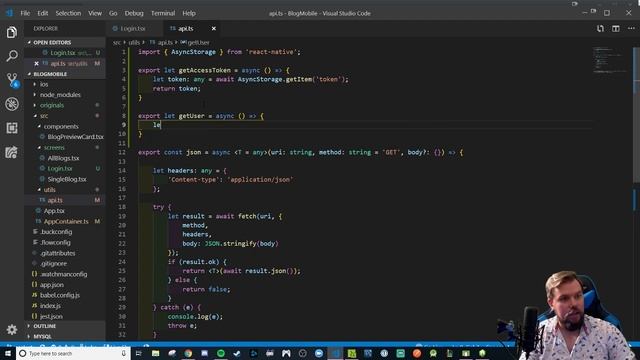Image resolution: width=640 pixels, height=360 pixels.
Task: Open Google Chrome from the taskbar
Action: pos(188,353)
